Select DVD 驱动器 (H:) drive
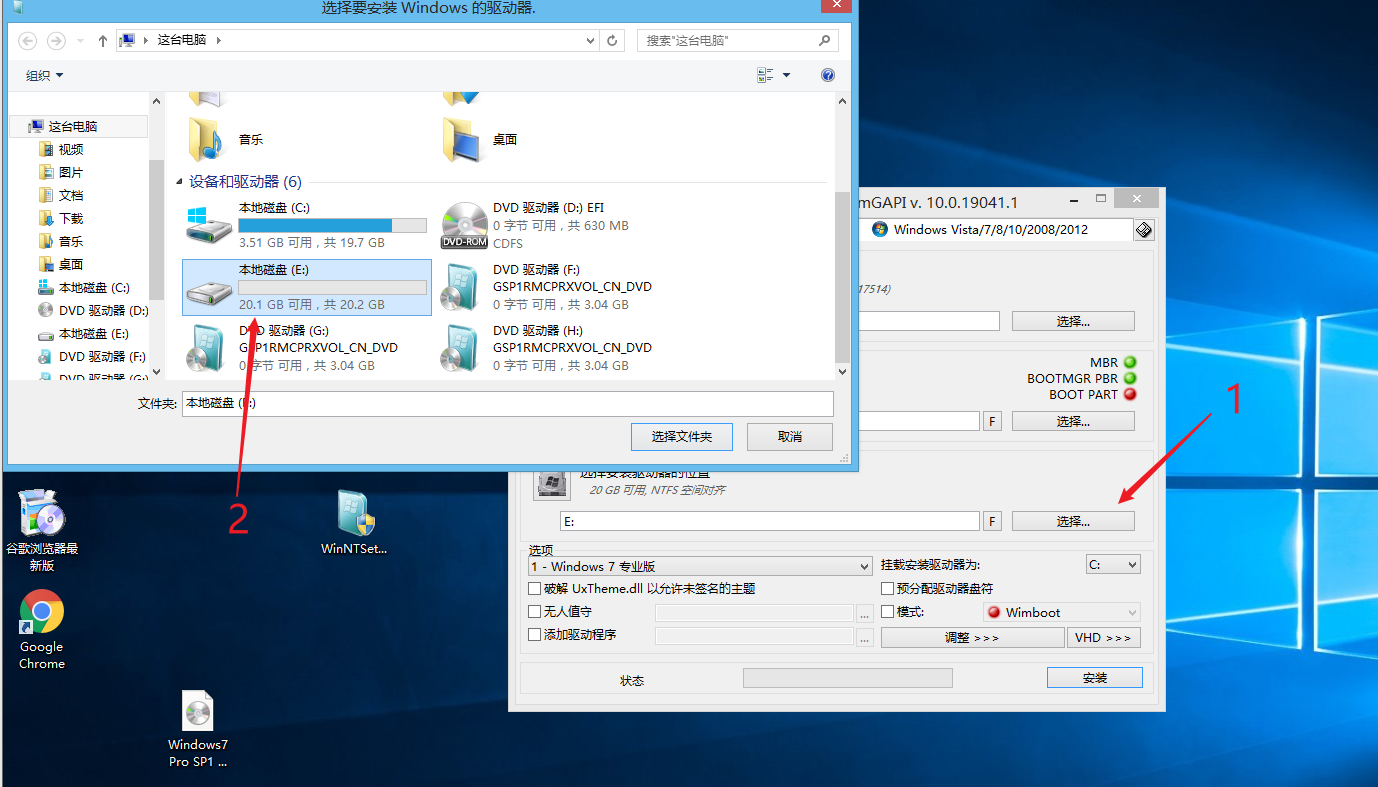The height and width of the screenshot is (787, 1378). click(x=560, y=348)
